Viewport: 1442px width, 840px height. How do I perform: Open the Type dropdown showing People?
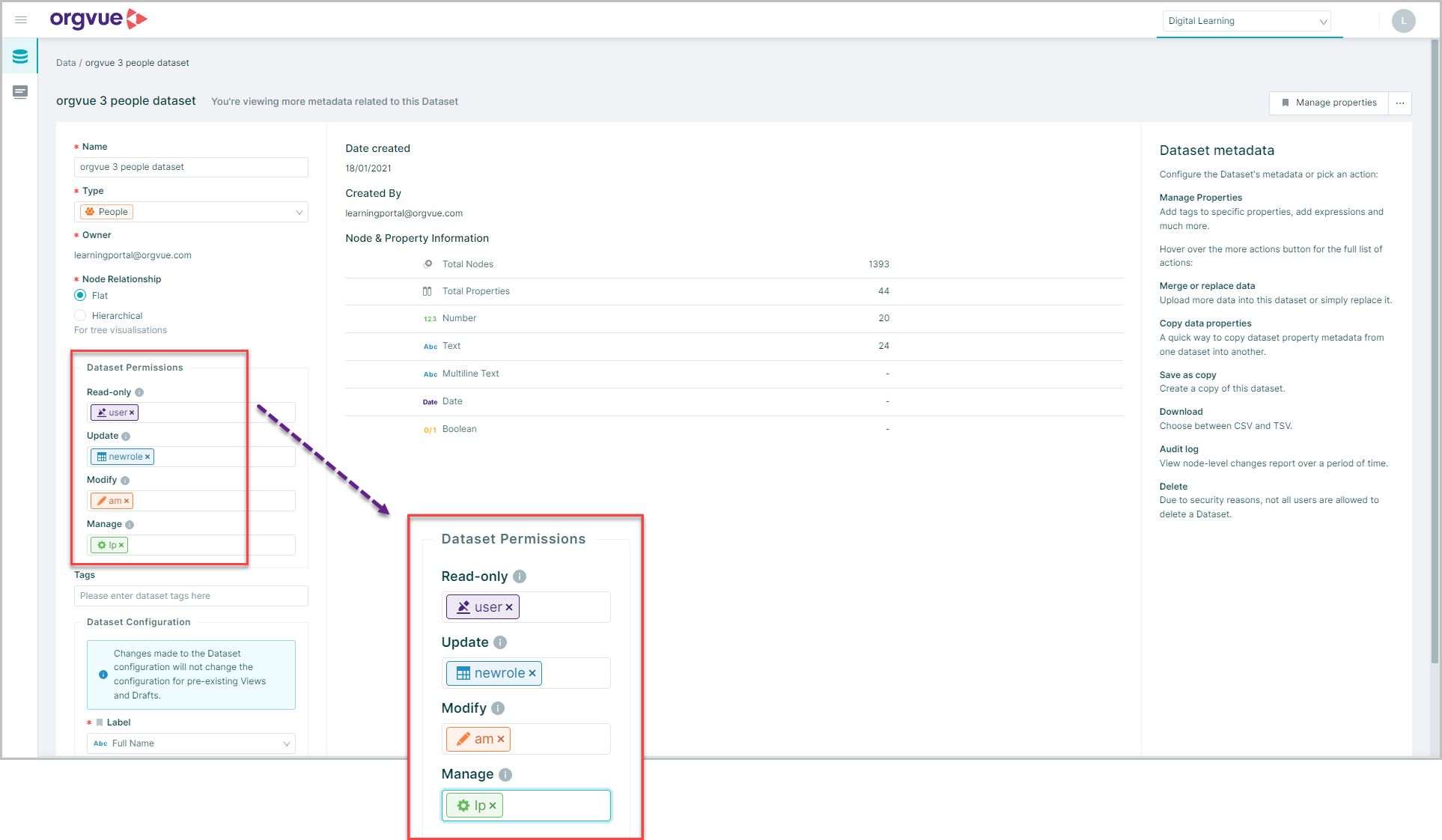[x=191, y=212]
